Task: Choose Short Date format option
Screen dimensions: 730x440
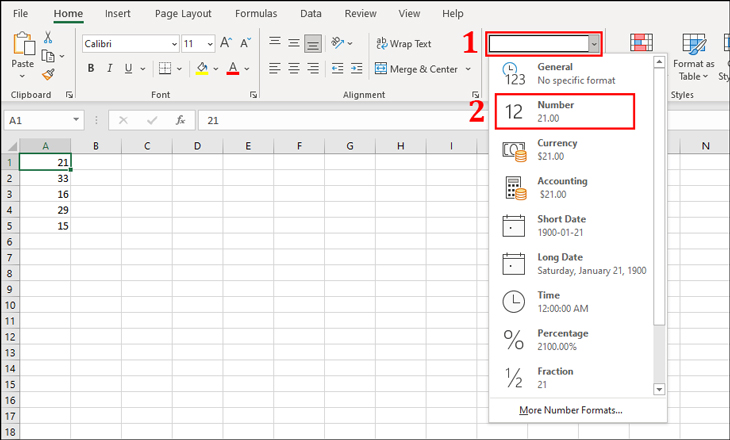Action: (571, 226)
